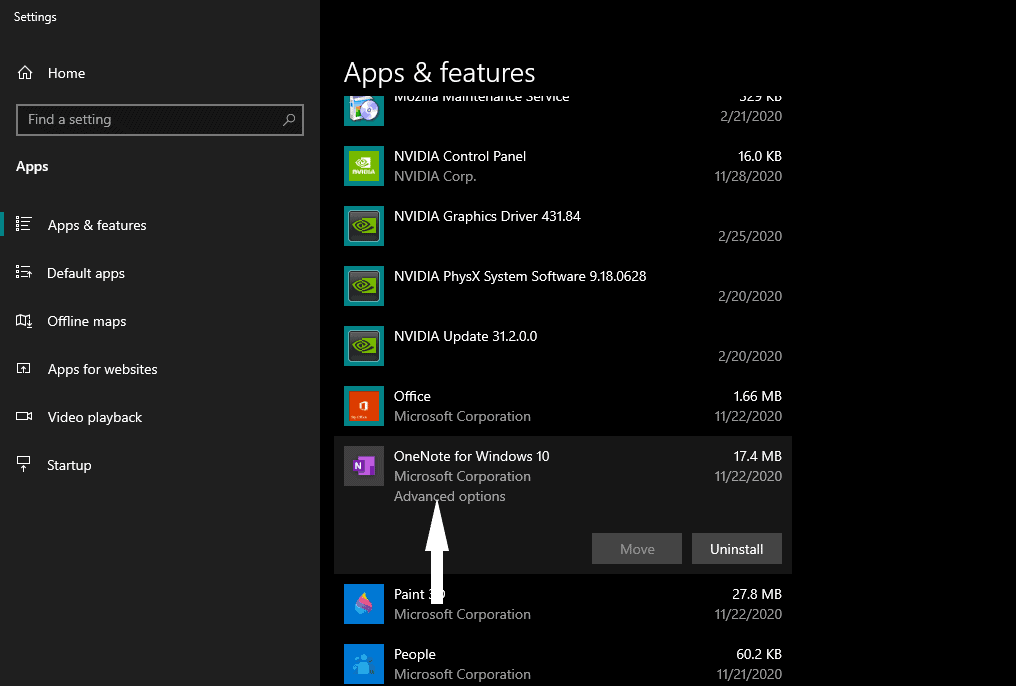
Task: Open Default apps settings
Action: (x=86, y=273)
